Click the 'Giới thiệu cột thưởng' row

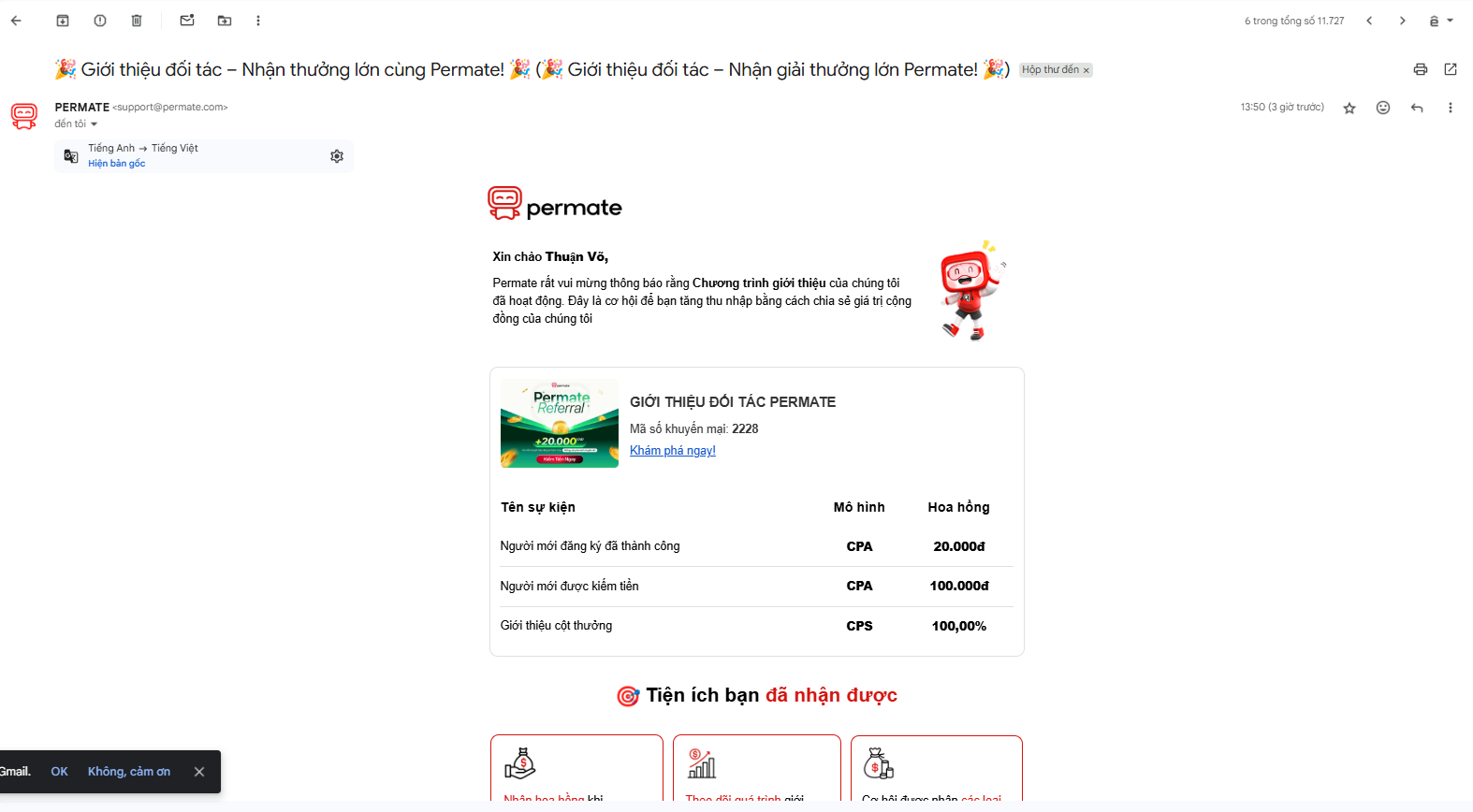pyautogui.click(x=756, y=626)
